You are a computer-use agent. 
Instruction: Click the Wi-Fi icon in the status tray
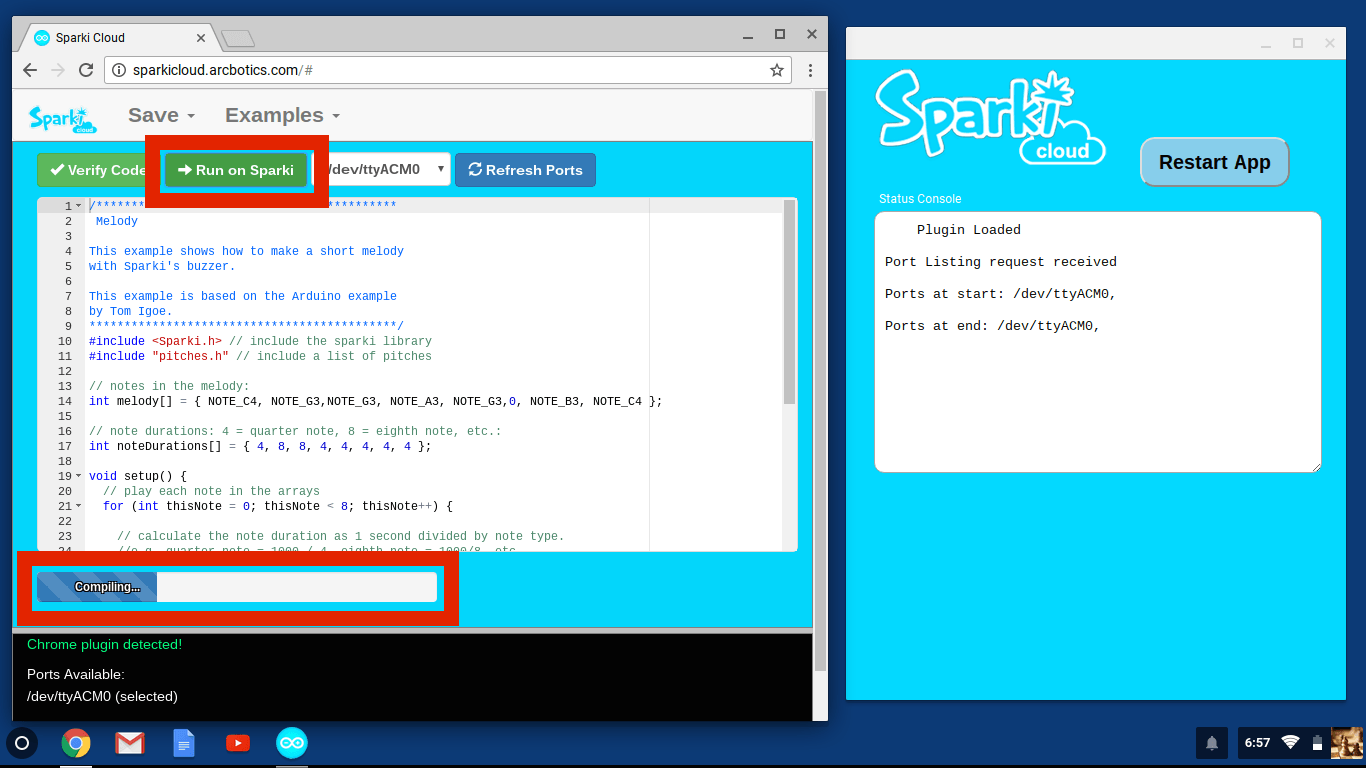[x=1290, y=742]
